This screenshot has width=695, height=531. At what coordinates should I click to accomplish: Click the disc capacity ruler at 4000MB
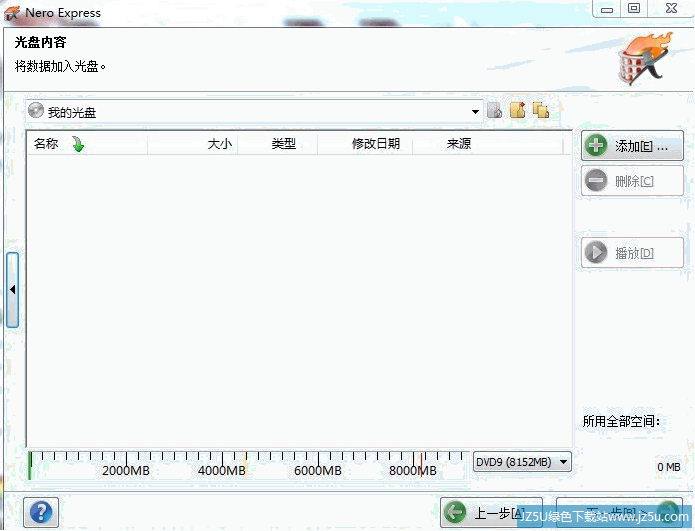pyautogui.click(x=222, y=470)
